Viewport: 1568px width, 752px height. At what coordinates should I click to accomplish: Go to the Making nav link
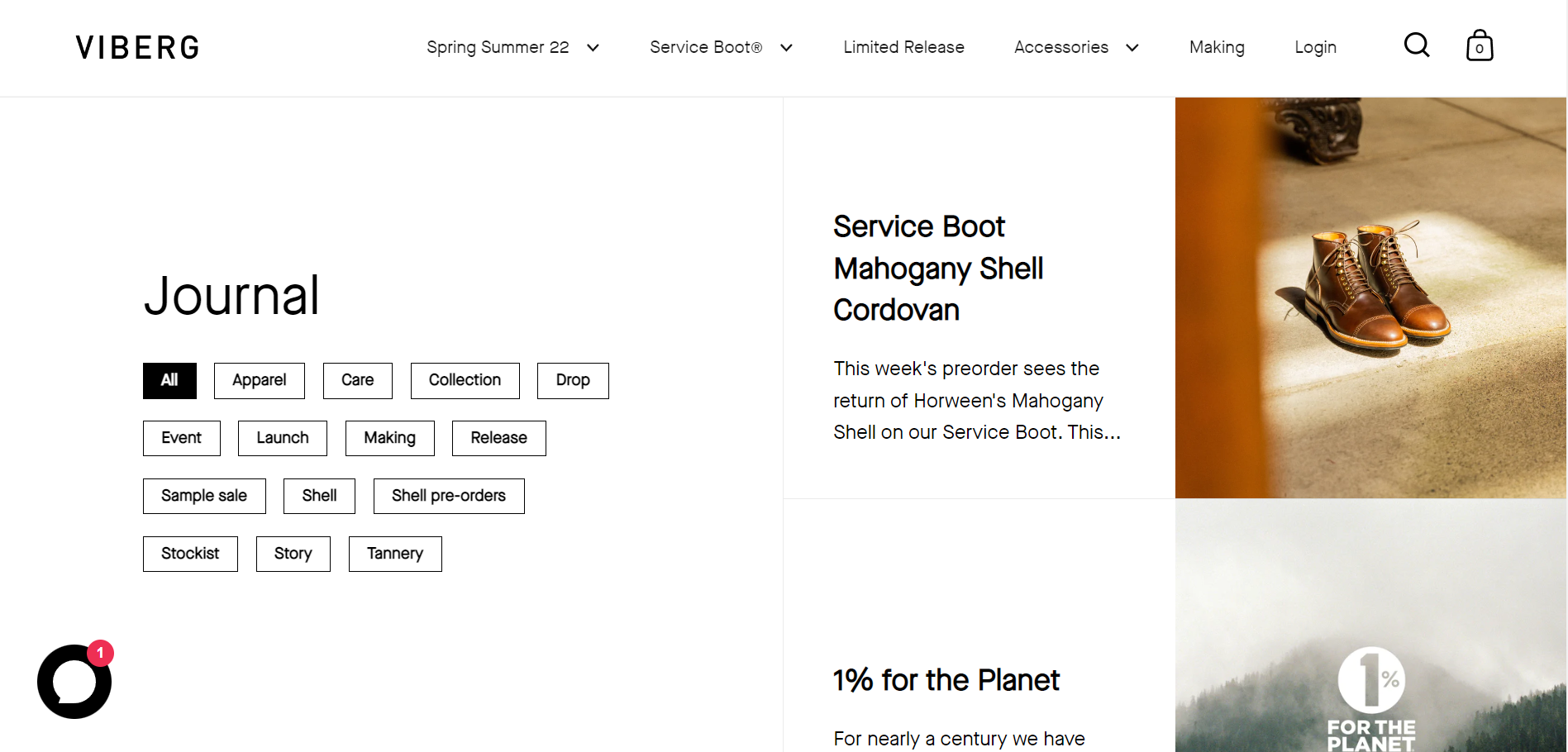[1217, 47]
